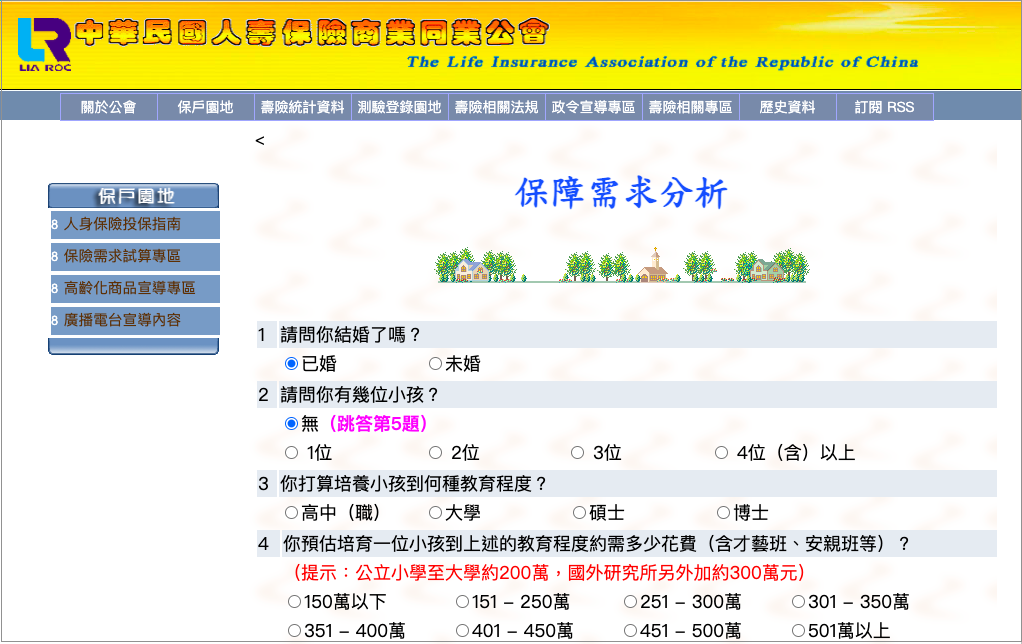Screen dimensions: 1022x644
Task: Click the 保戶園地 sidebar header graphic
Action: [x=134, y=196]
